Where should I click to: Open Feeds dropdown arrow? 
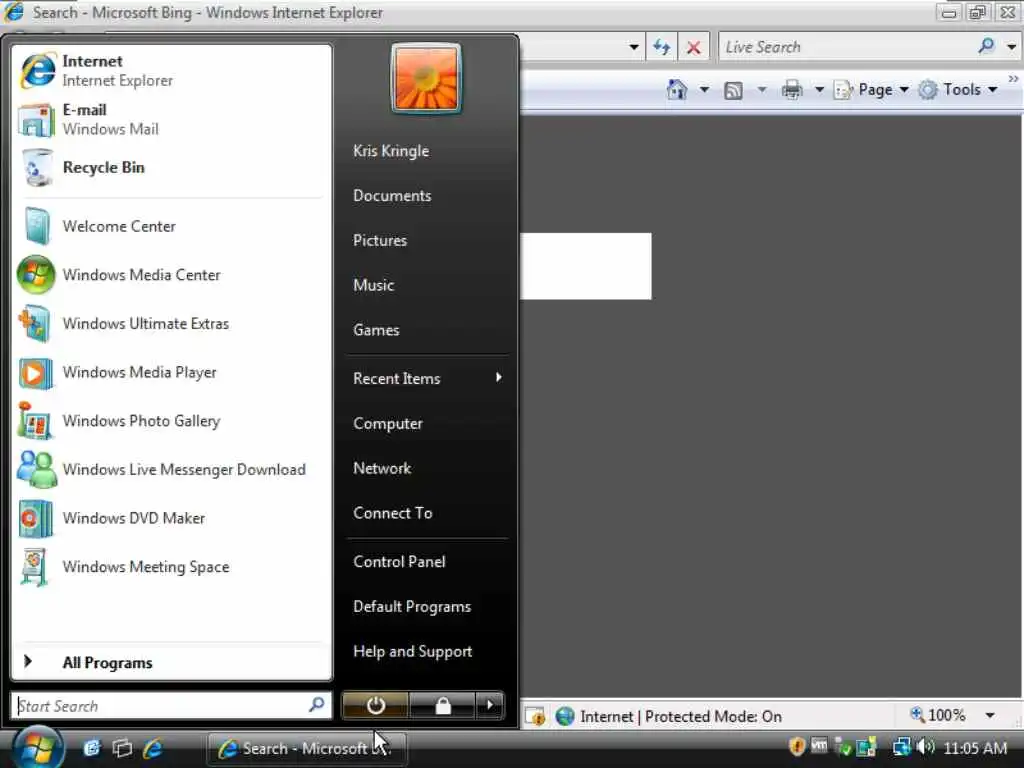click(x=761, y=89)
